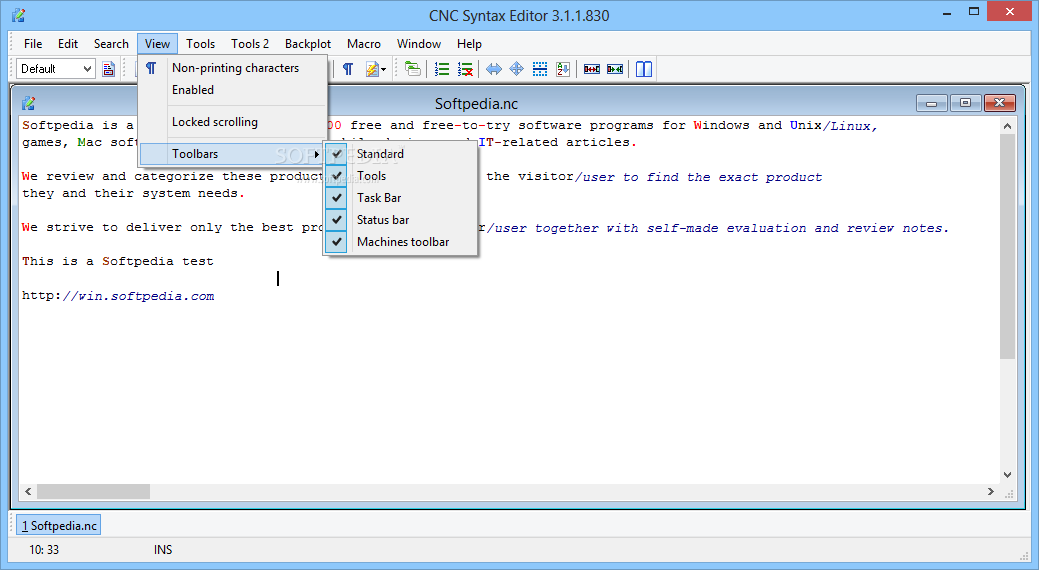Click the pilcrow non-printing characters toolbar icon
1039x570 pixels.
(348, 69)
